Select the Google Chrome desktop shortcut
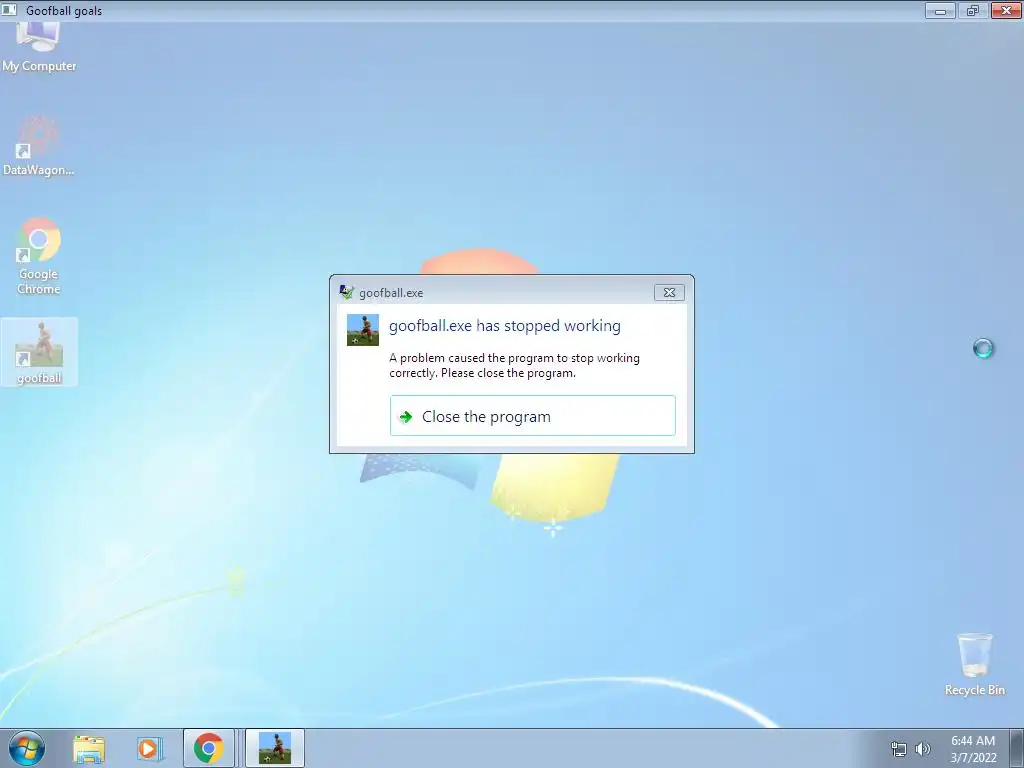1024x768 pixels. click(39, 257)
